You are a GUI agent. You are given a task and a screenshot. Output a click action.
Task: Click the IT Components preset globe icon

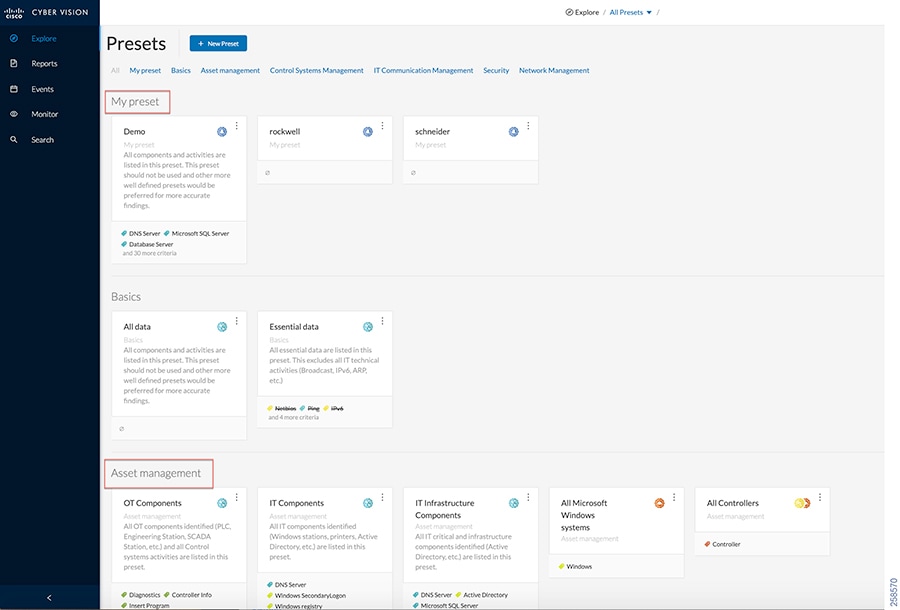tap(368, 503)
